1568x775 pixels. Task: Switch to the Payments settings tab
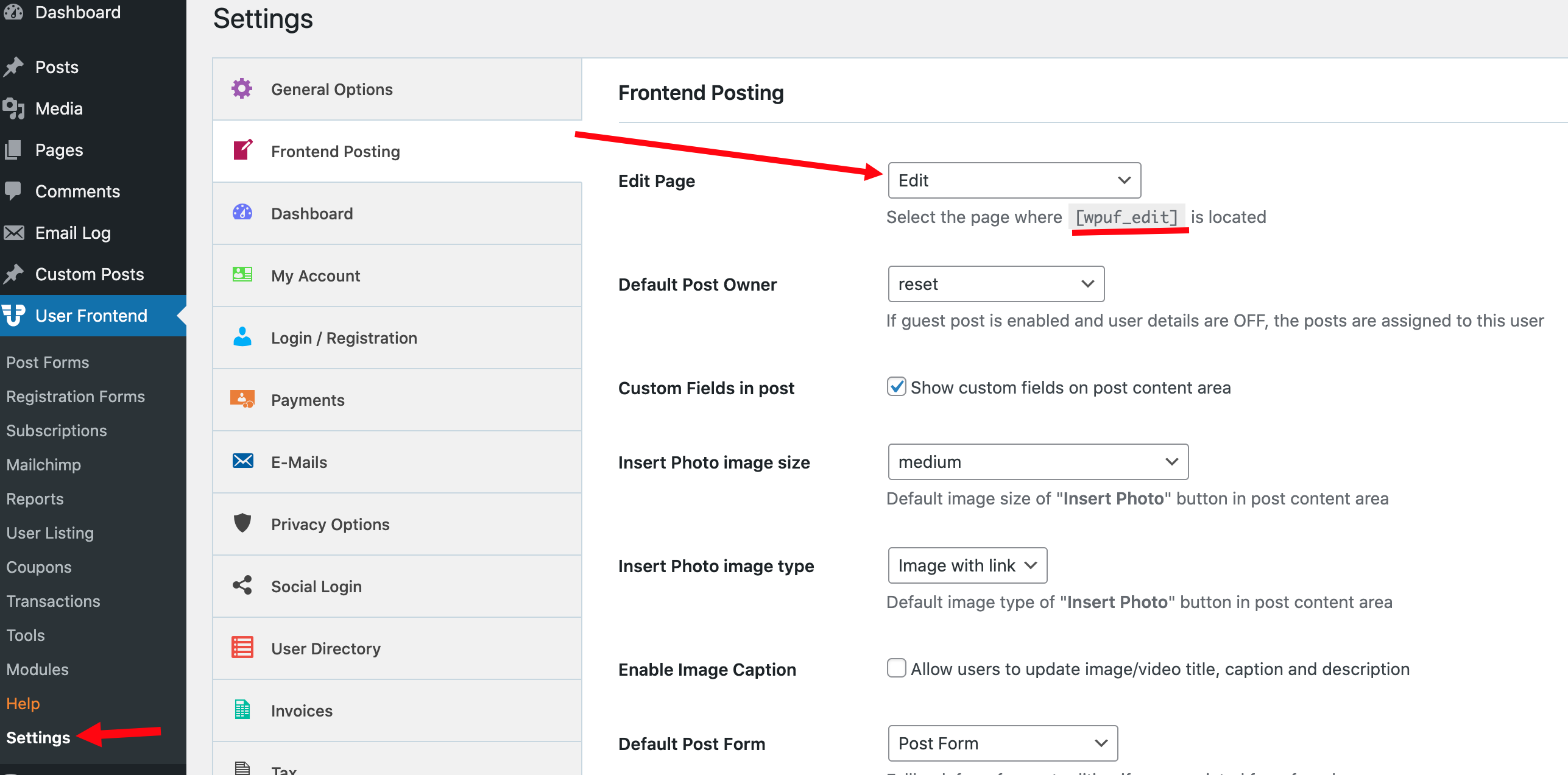click(x=397, y=400)
